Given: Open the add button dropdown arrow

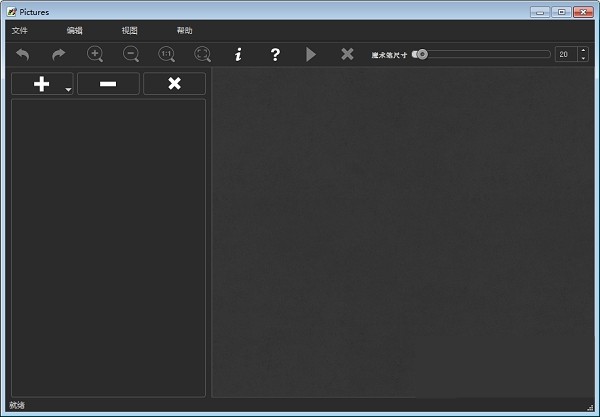Looking at the screenshot, I should click(x=68, y=90).
